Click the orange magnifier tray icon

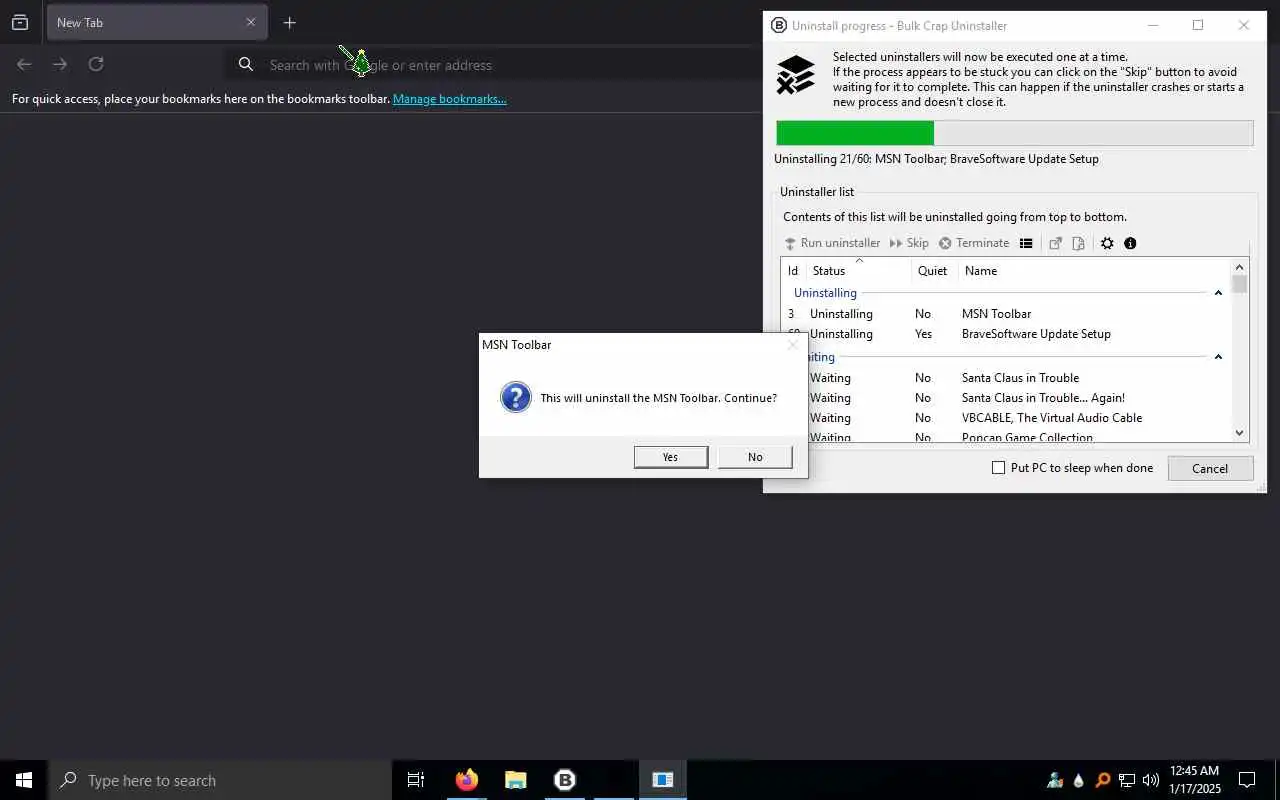pos(1103,780)
